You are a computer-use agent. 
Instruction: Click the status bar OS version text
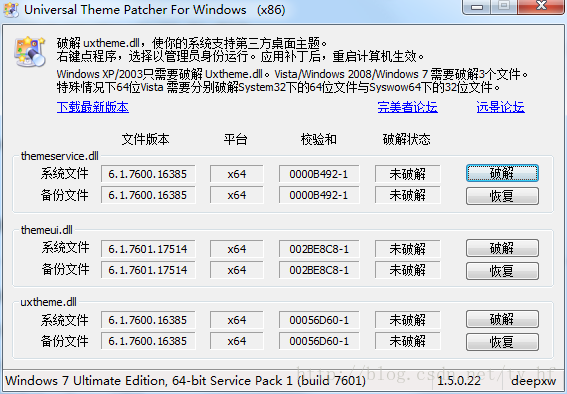click(x=185, y=381)
